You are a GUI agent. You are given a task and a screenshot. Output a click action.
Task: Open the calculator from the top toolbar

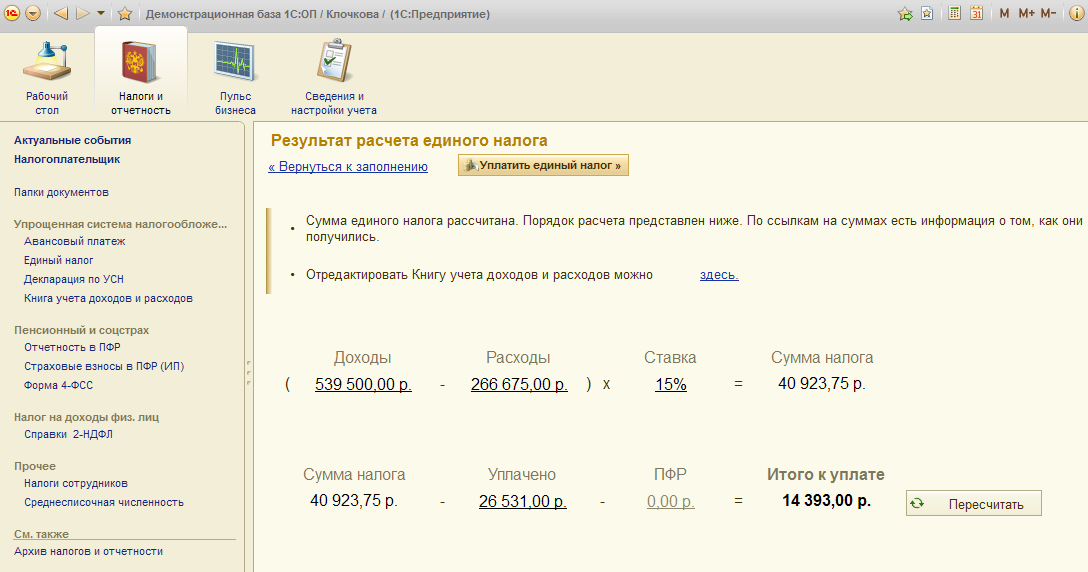click(954, 13)
